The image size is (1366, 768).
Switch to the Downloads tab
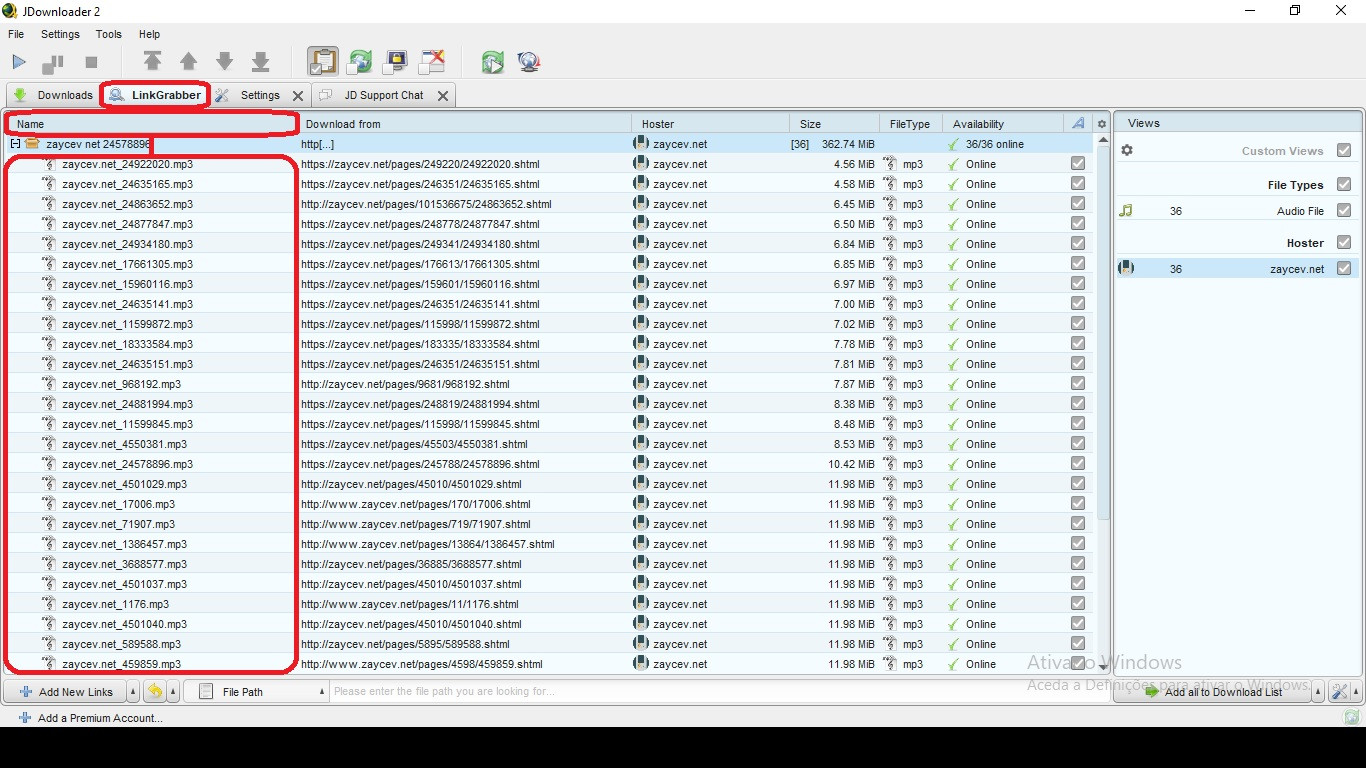tap(53, 95)
